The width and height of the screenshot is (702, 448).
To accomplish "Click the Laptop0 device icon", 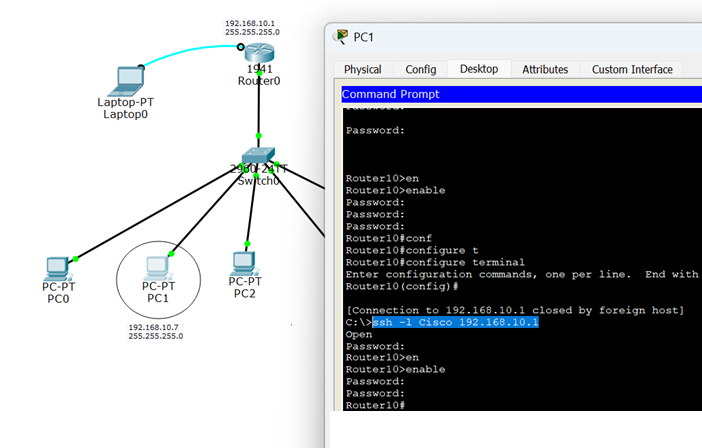I will coord(129,79).
